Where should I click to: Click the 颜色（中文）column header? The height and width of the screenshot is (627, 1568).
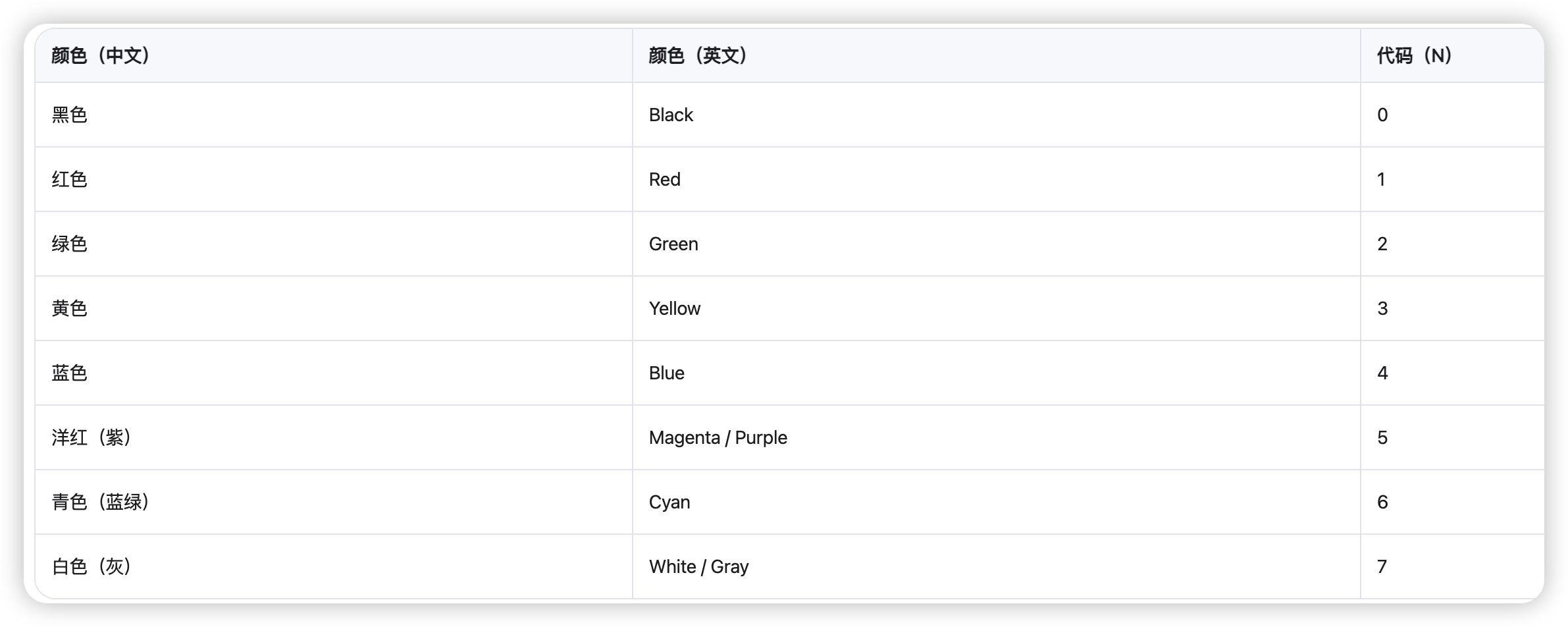pyautogui.click(x=101, y=56)
